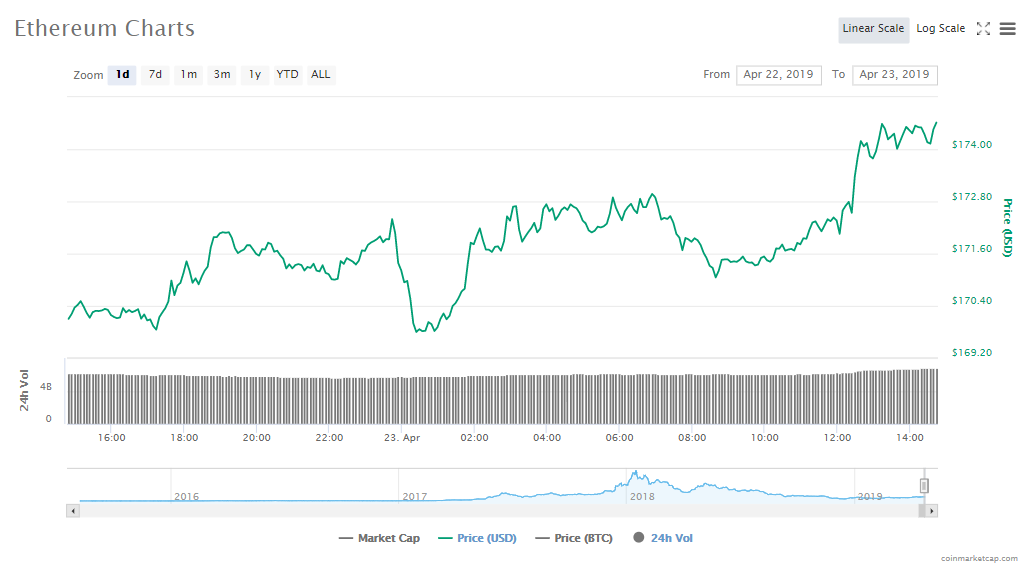Click the To date field
Image resolution: width=1033 pixels, height=578 pixels.
(894, 75)
